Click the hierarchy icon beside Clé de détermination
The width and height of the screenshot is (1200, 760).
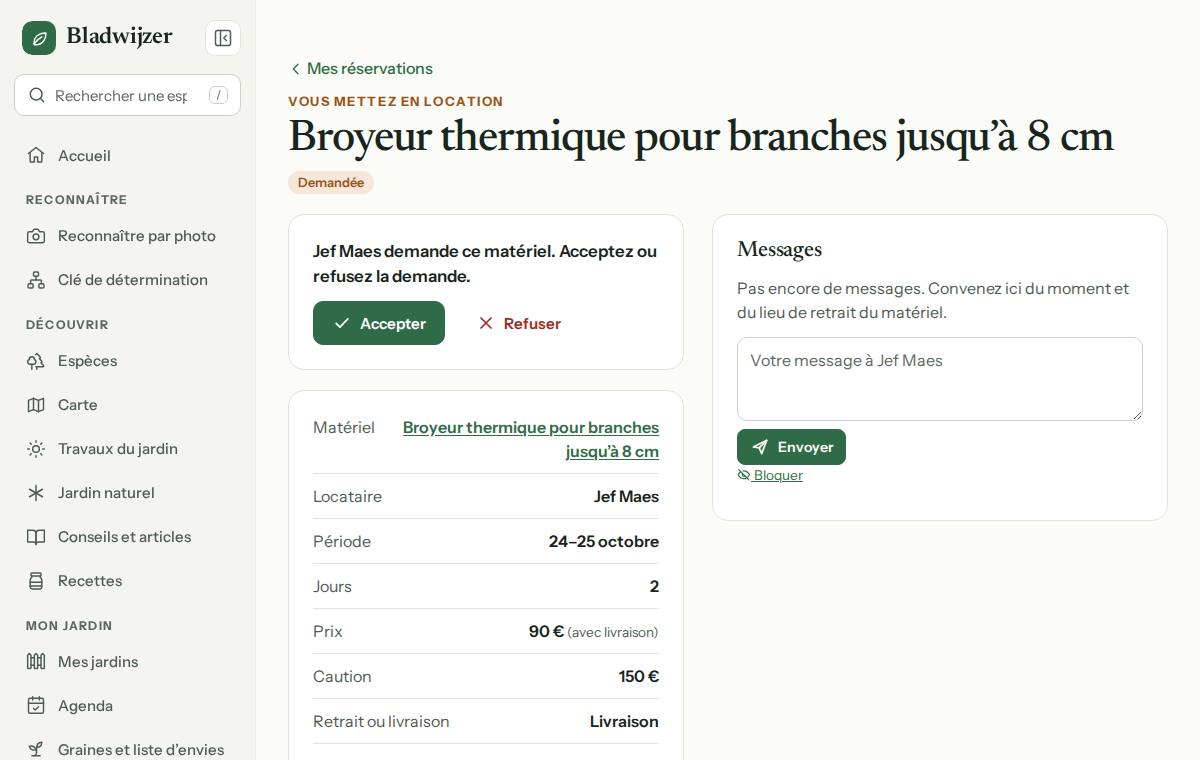click(x=36, y=280)
